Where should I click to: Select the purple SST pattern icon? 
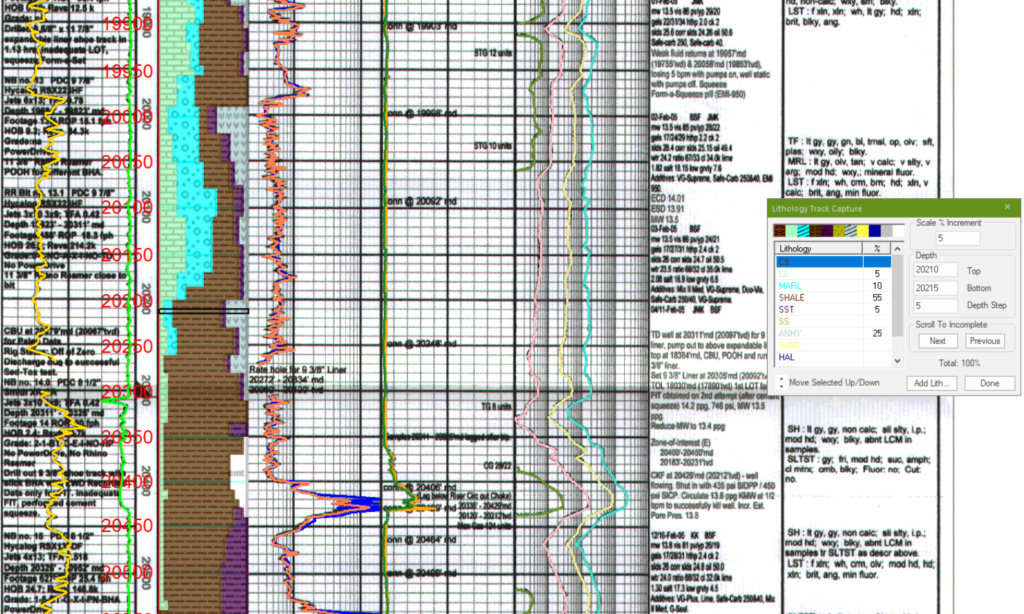tap(826, 231)
